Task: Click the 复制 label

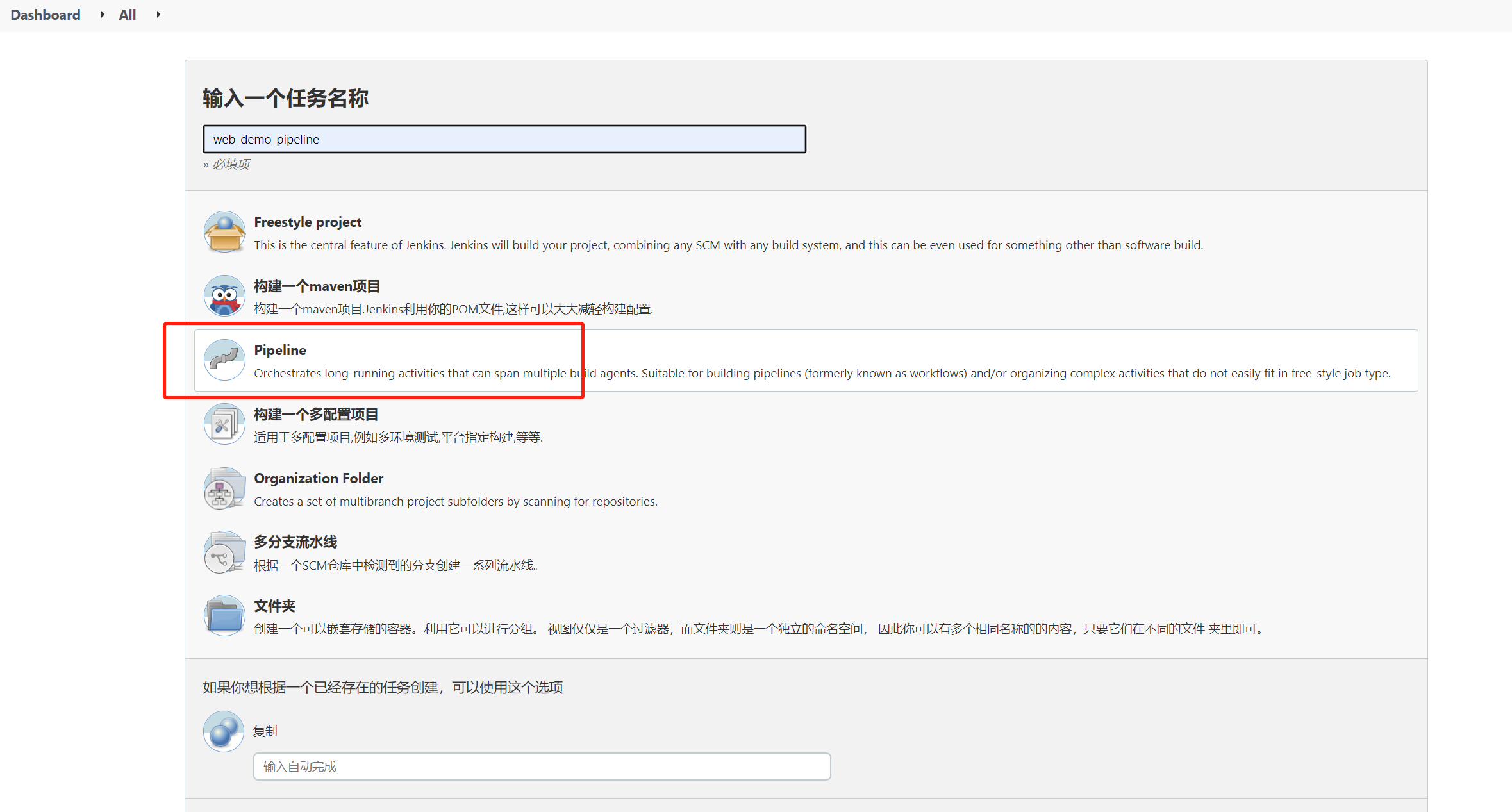Action: click(265, 731)
